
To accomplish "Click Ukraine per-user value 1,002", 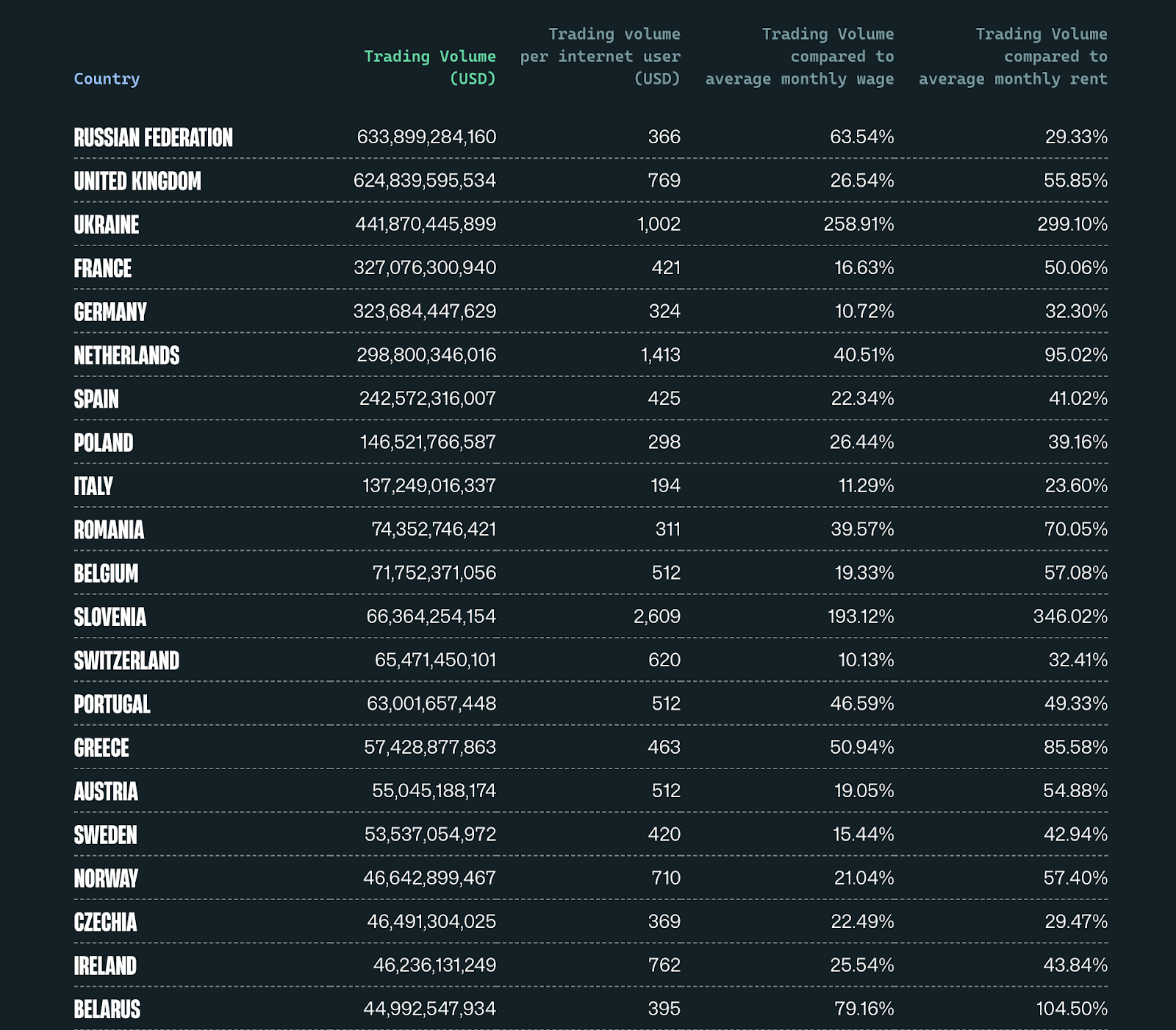I will (x=659, y=224).
